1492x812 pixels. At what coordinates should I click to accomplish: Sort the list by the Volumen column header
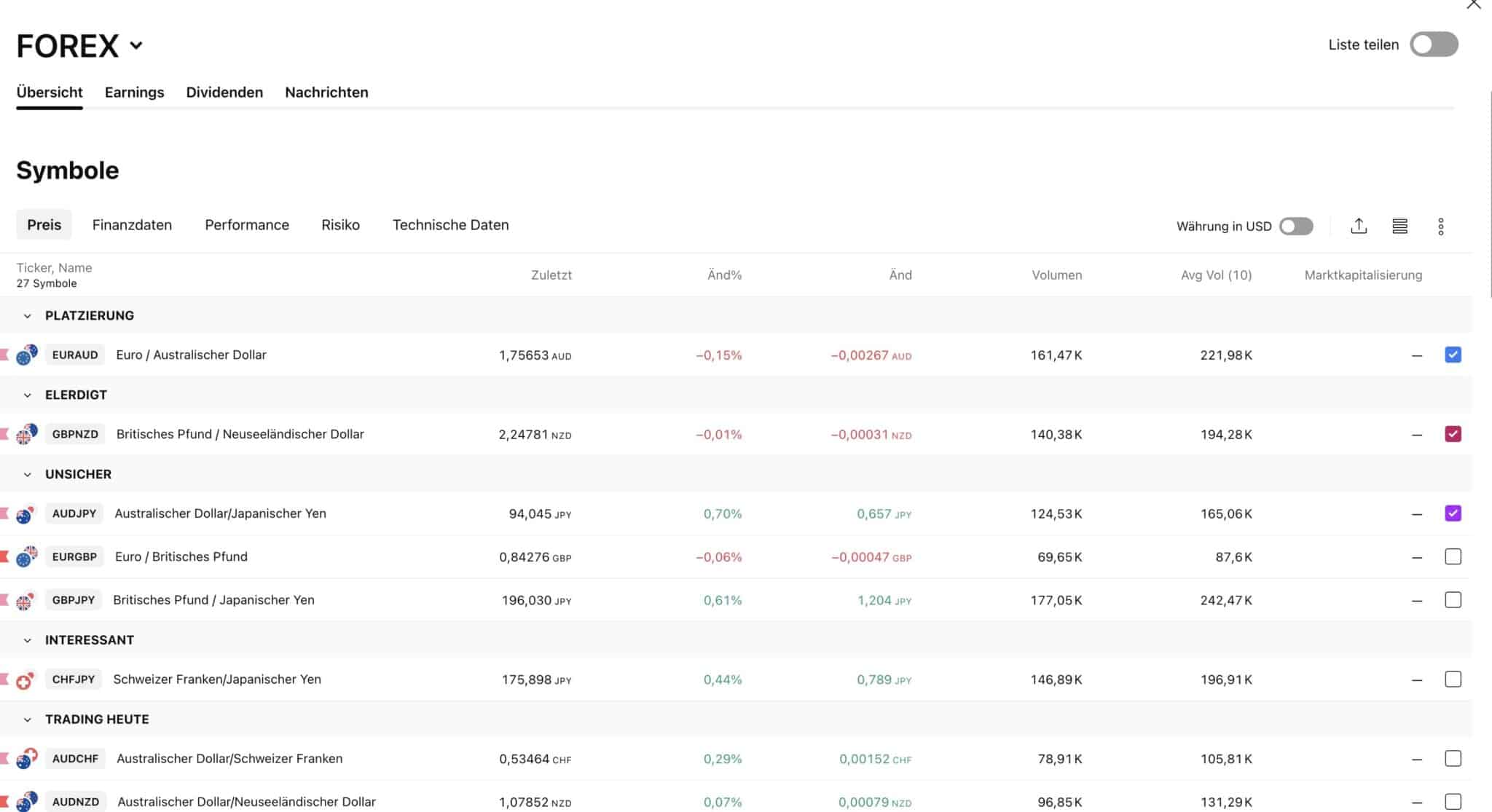click(x=1056, y=275)
